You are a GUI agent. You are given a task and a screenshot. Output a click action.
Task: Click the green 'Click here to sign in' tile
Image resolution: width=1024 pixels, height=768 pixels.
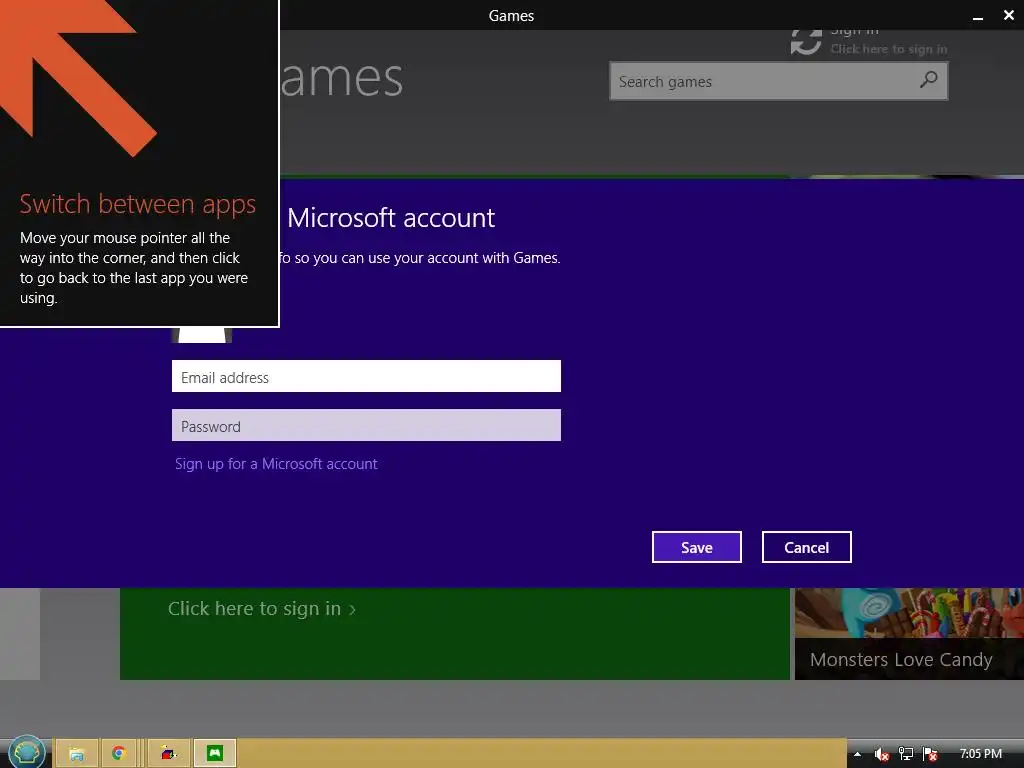[x=455, y=633]
